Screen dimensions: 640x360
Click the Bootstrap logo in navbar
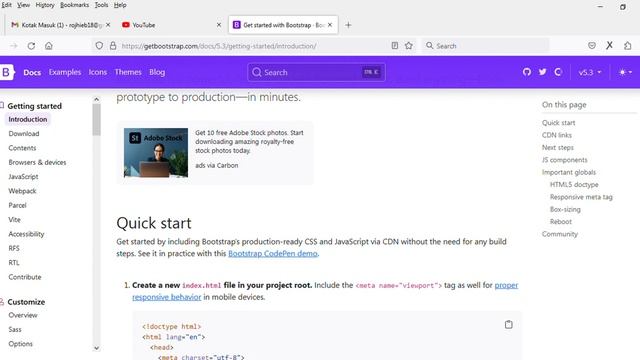(7, 72)
